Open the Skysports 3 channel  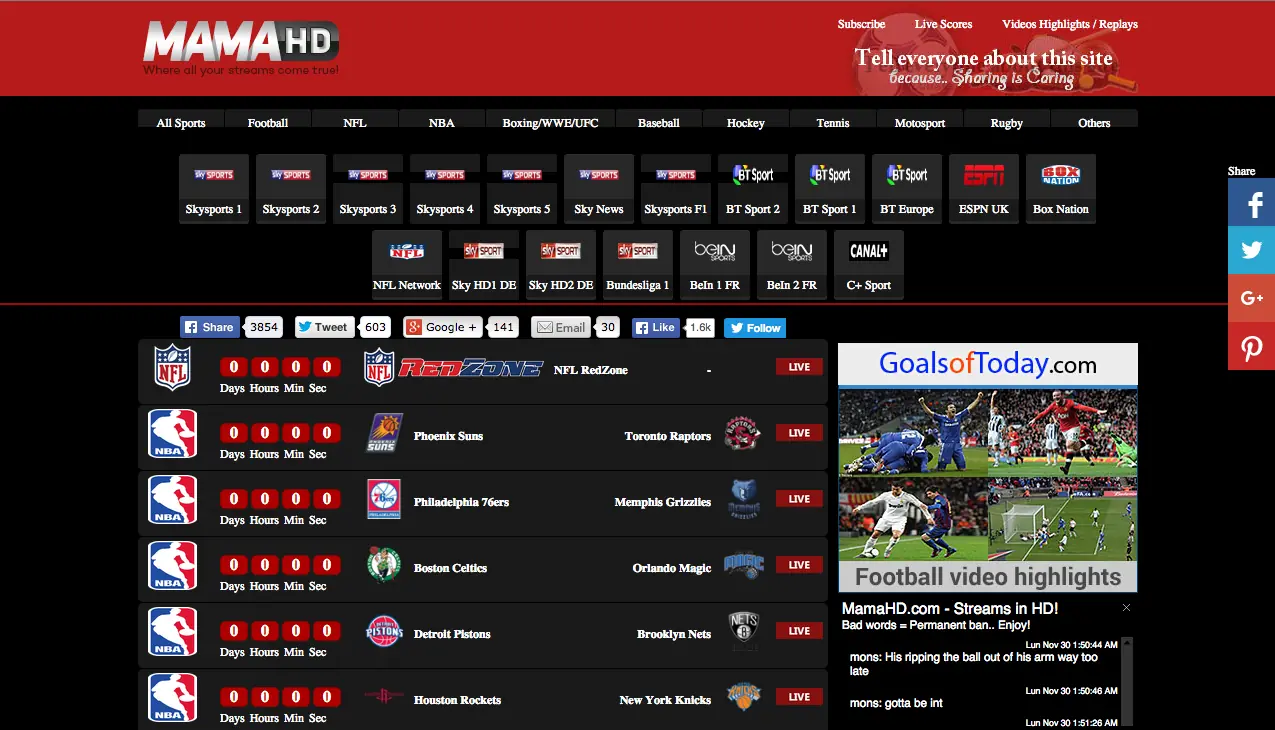[368, 188]
